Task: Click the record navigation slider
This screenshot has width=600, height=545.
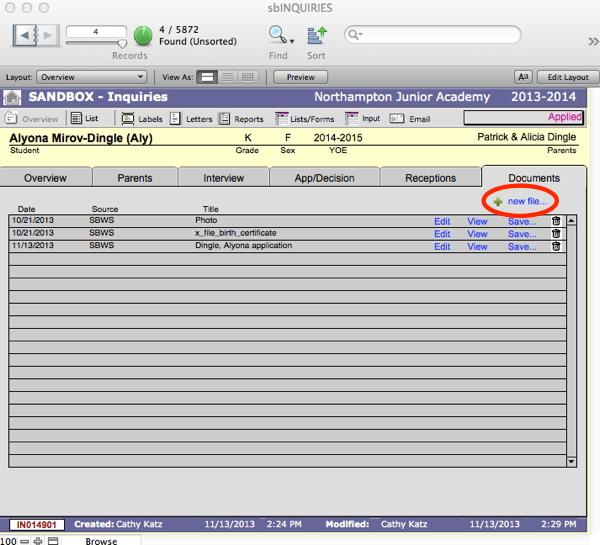Action: point(96,43)
